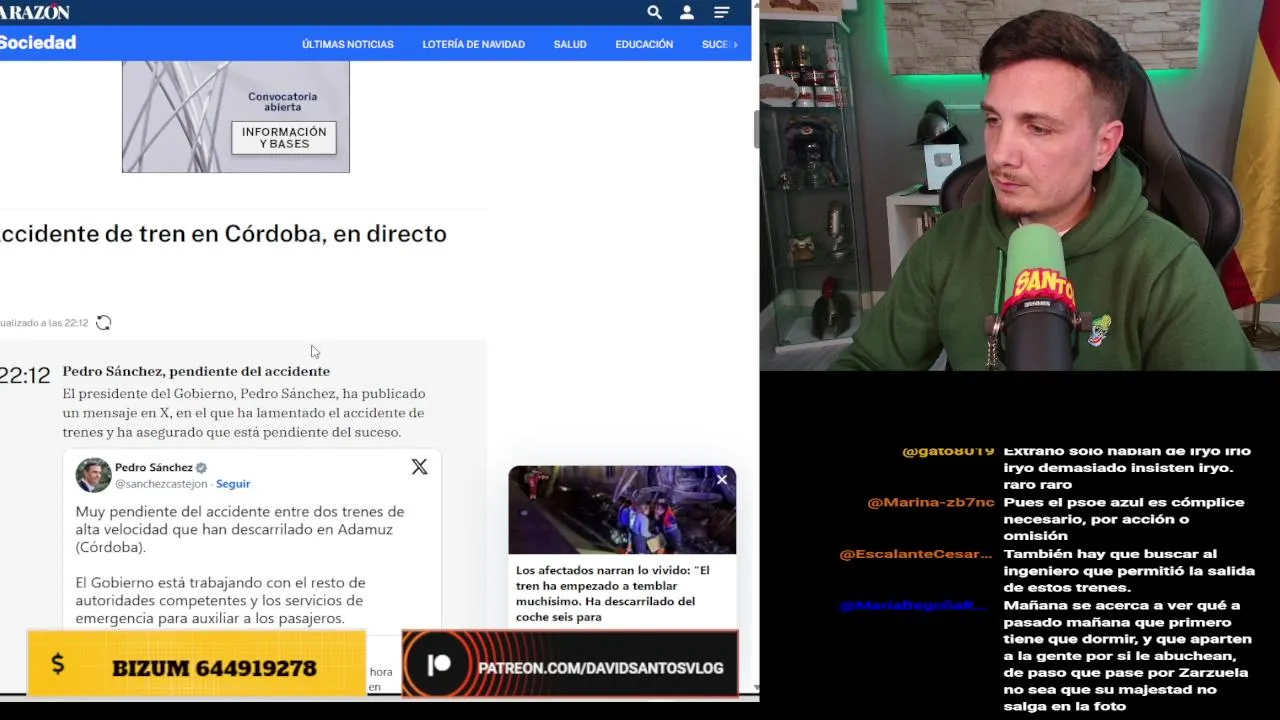Screen dimensions: 1280x720
Task: Click chat username @Marina-zb7nc
Action: click(930, 502)
